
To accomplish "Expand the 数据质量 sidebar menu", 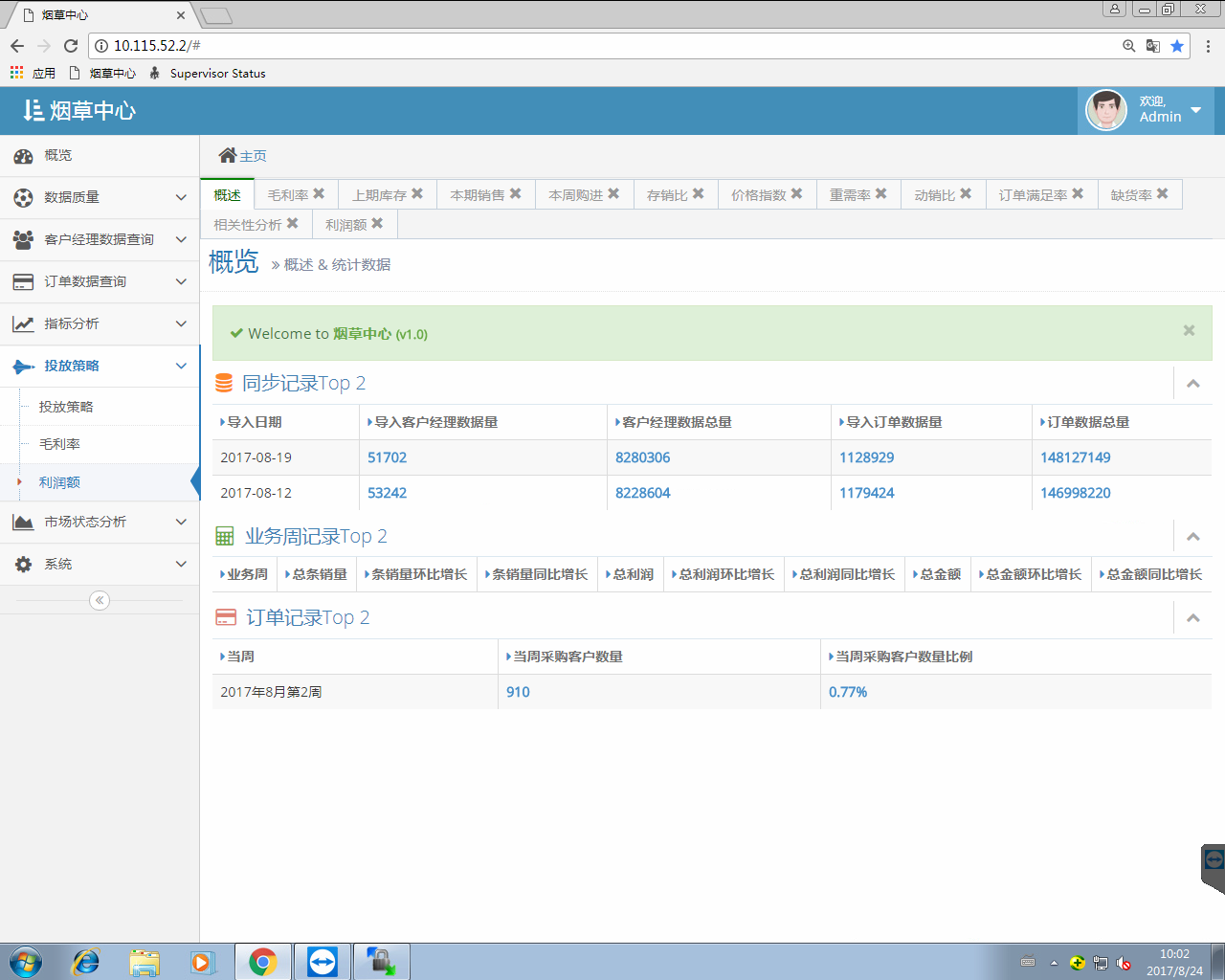I will [100, 197].
